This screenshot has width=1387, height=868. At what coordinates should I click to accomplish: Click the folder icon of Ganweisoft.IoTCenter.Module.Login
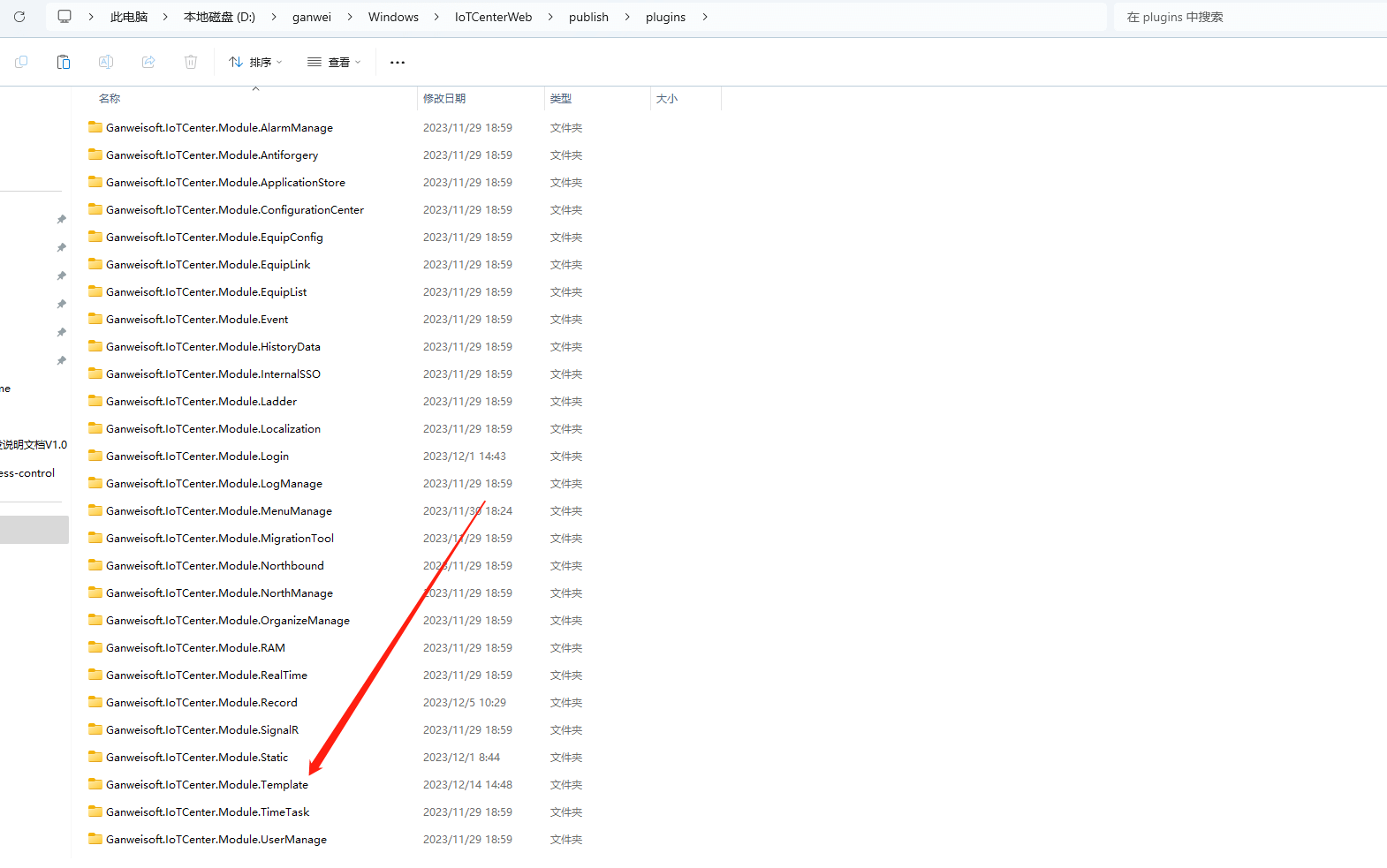(95, 456)
